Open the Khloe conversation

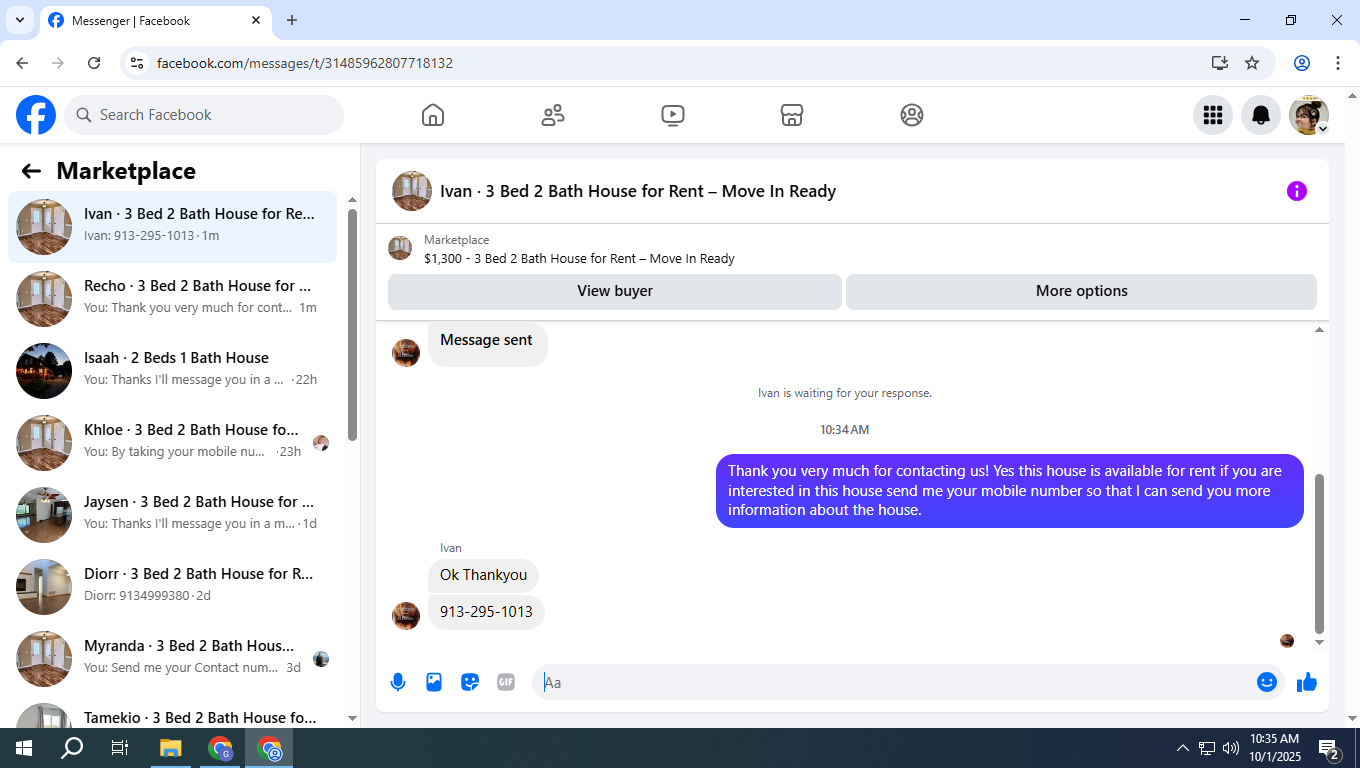[173, 443]
